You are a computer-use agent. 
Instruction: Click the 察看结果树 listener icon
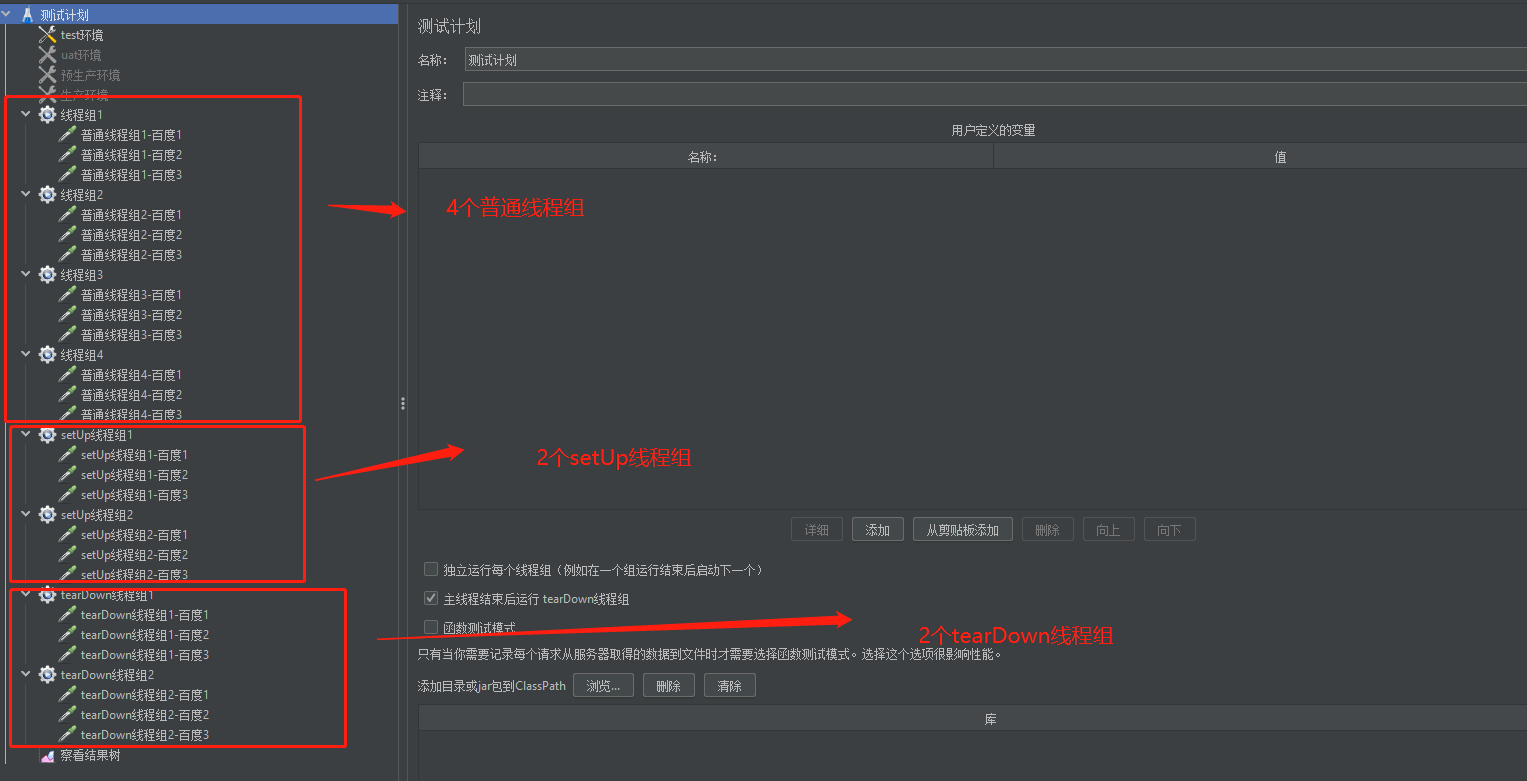[x=47, y=756]
